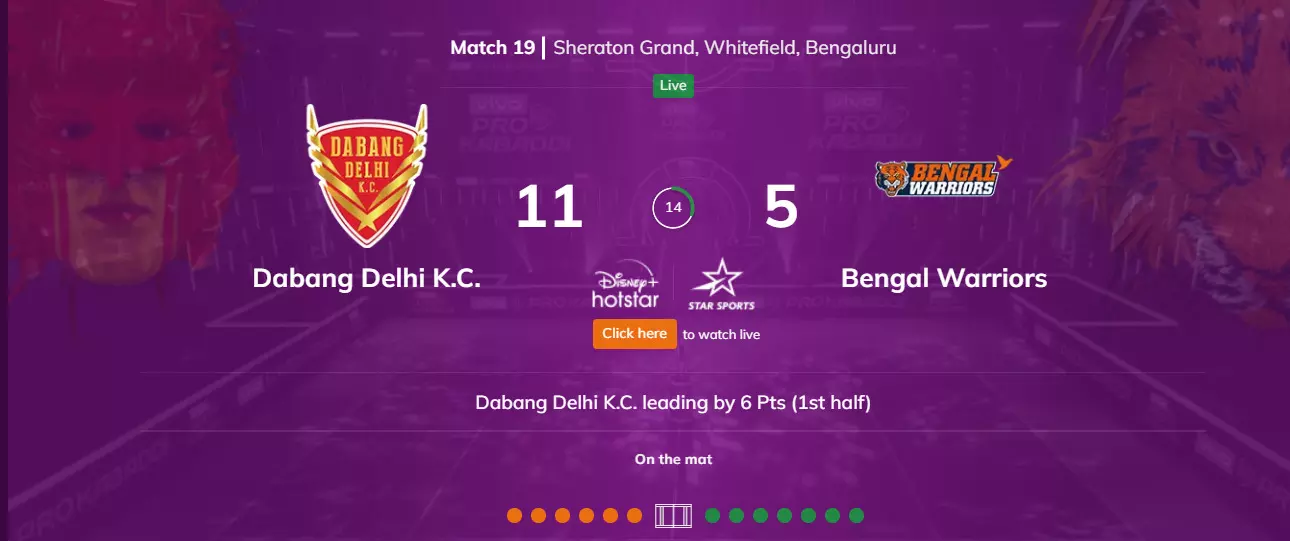Open the Dabang Delhi K.C. team name
This screenshot has height=541, width=1290.
(x=367, y=278)
